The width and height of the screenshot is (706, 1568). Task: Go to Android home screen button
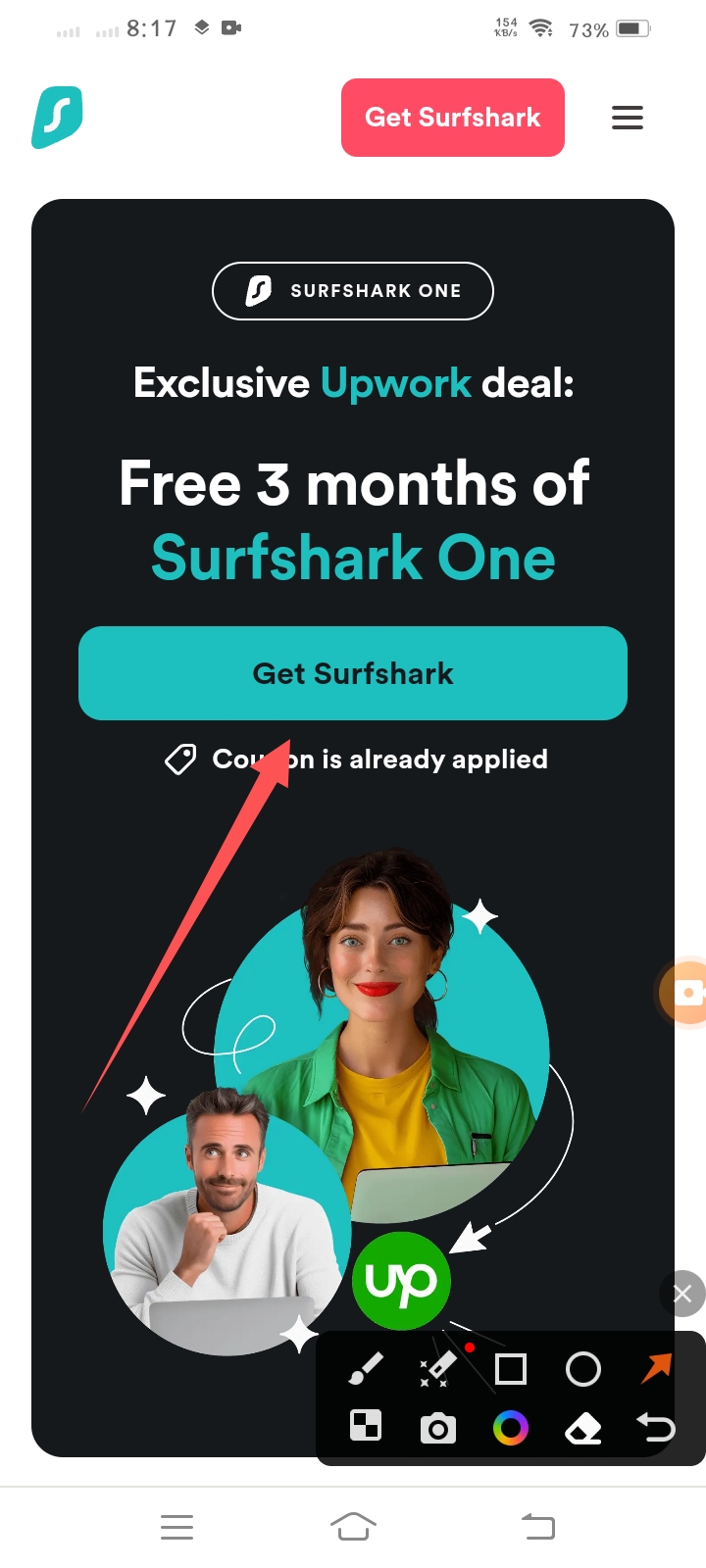[x=353, y=1526]
